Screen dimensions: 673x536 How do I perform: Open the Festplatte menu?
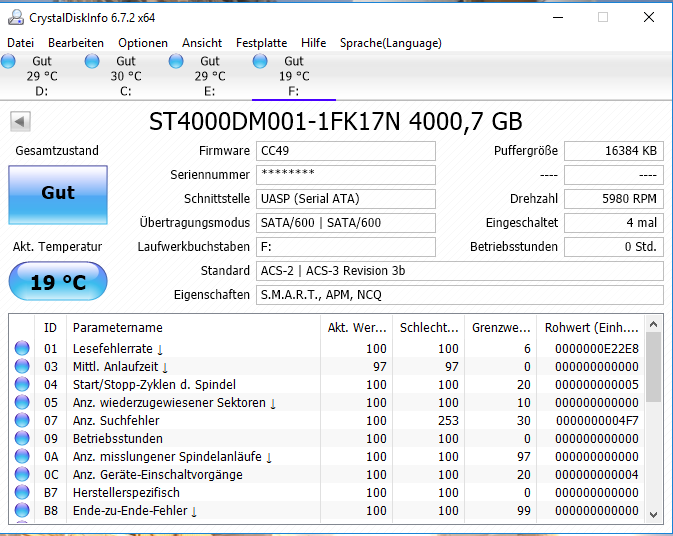[x=261, y=43]
